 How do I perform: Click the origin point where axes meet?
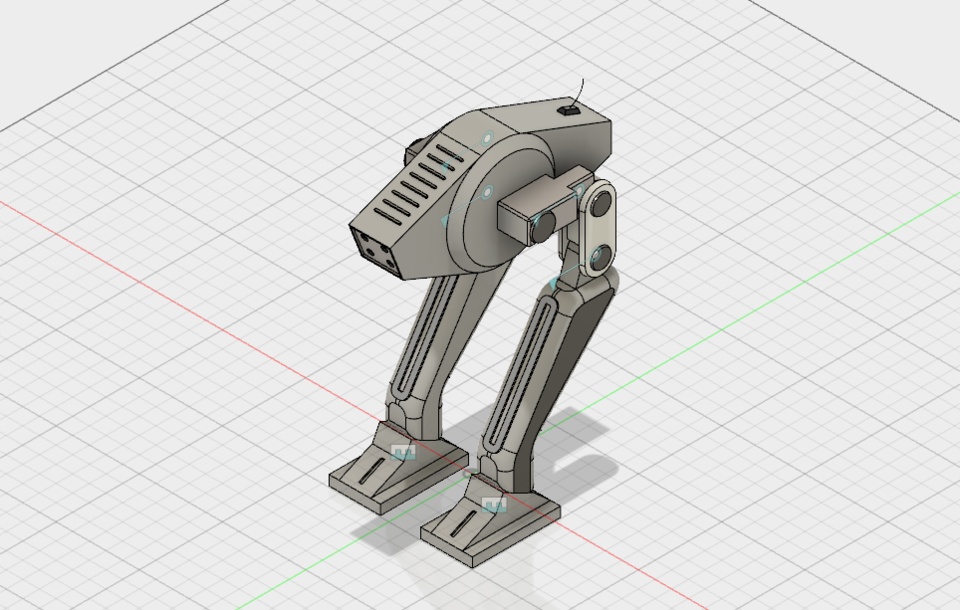pos(468,473)
